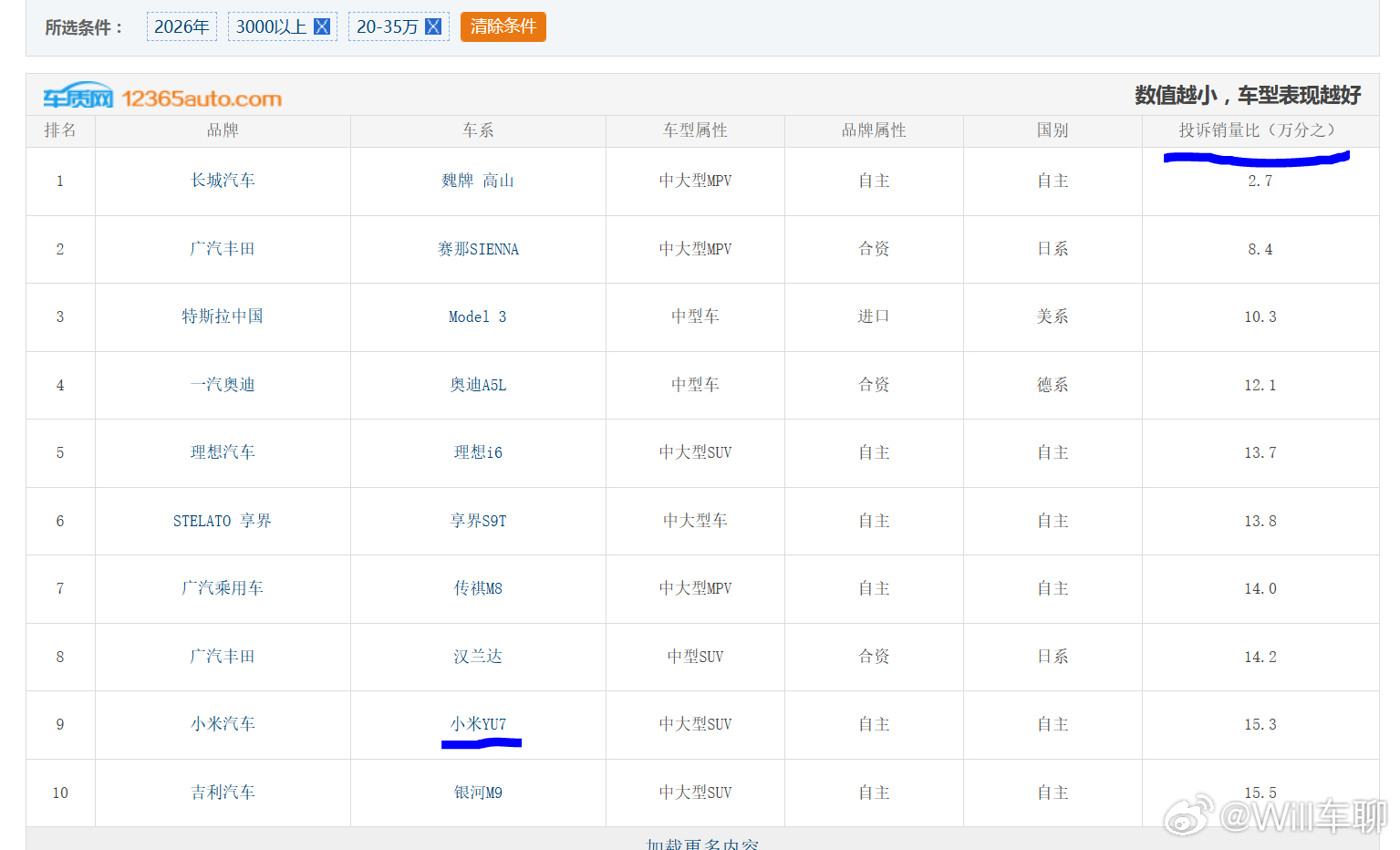
Task: Remove the 3000以上 filter with its X icon
Action: coord(322,26)
